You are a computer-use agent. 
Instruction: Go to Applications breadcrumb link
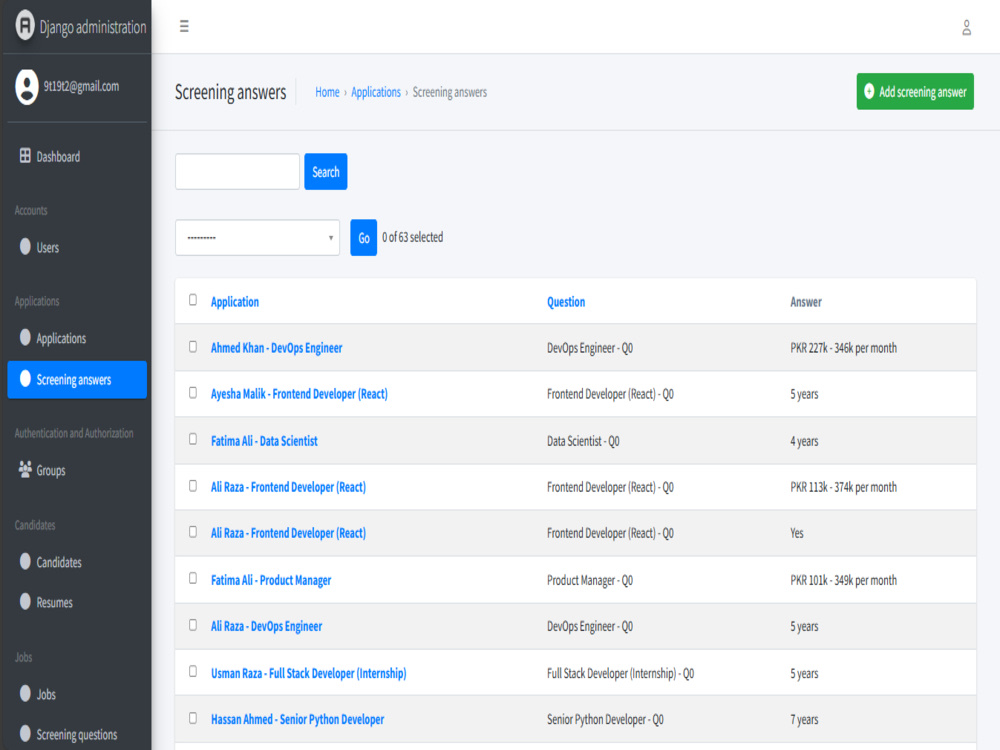click(376, 92)
